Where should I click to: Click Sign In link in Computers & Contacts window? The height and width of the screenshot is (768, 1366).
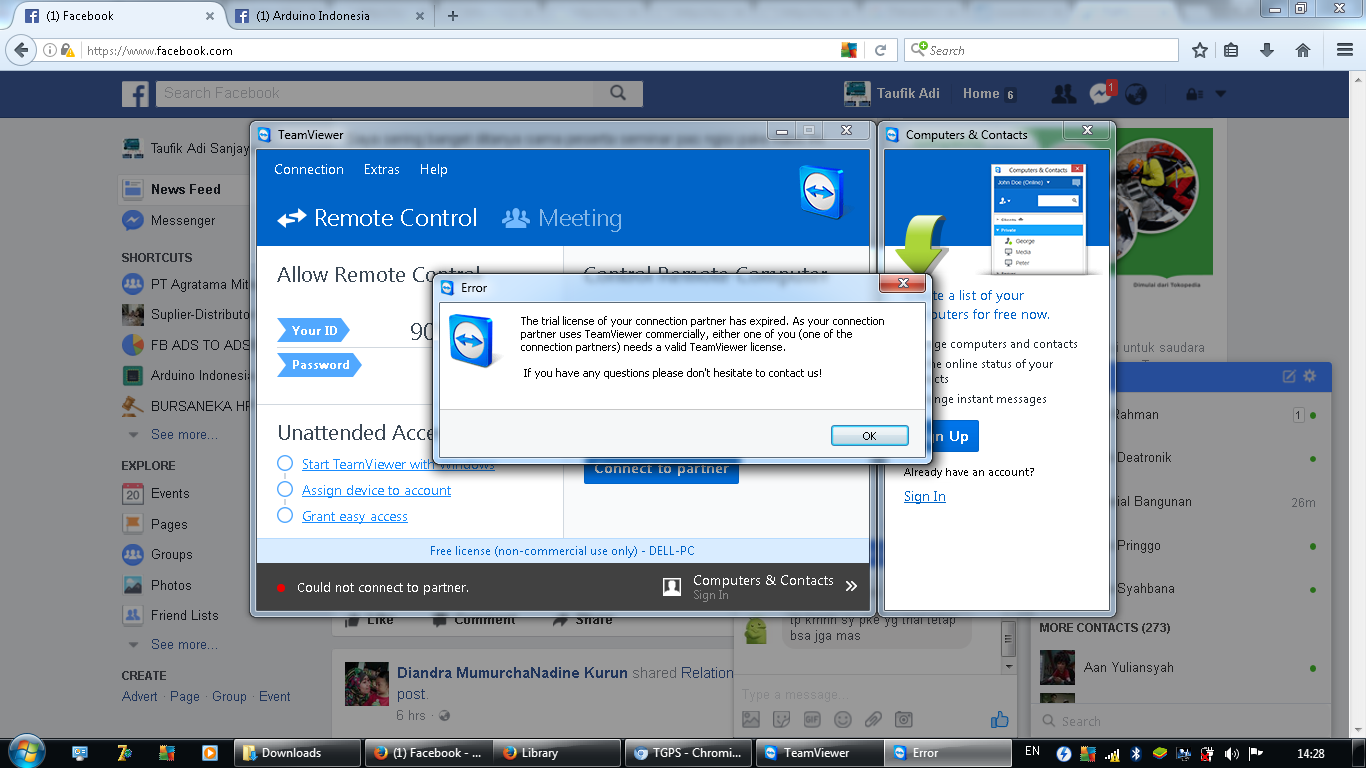tap(925, 497)
